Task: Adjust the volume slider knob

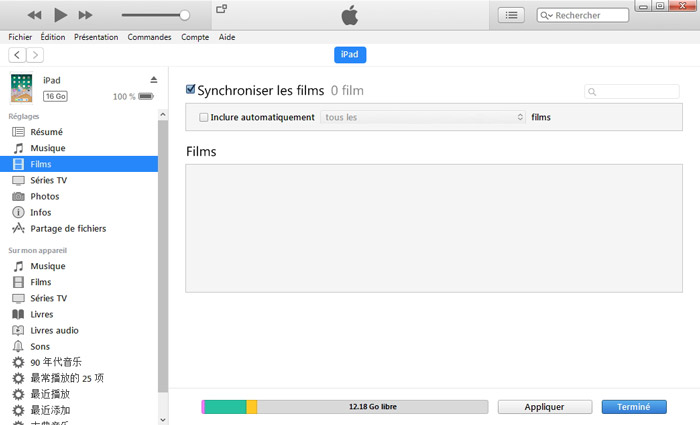Action: 184,15
